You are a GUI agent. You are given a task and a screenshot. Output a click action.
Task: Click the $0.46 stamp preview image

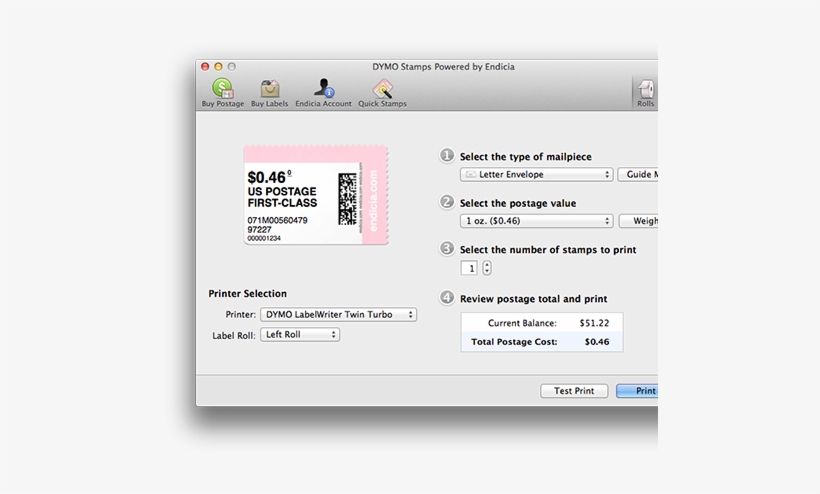(315, 195)
